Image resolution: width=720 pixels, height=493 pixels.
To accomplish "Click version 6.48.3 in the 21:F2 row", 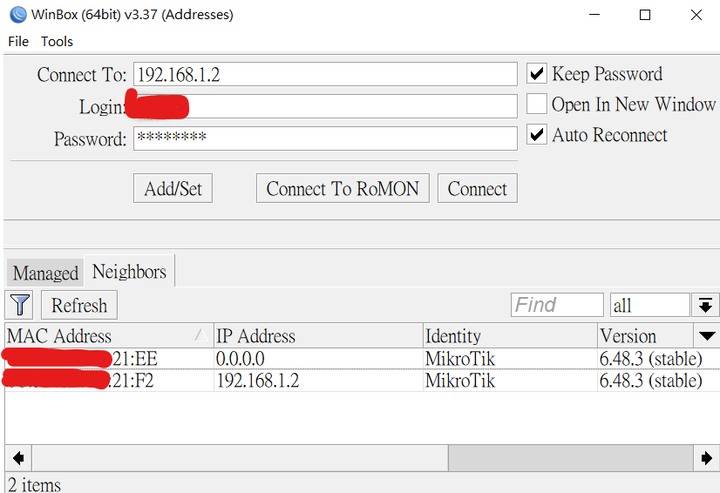I will click(651, 381).
